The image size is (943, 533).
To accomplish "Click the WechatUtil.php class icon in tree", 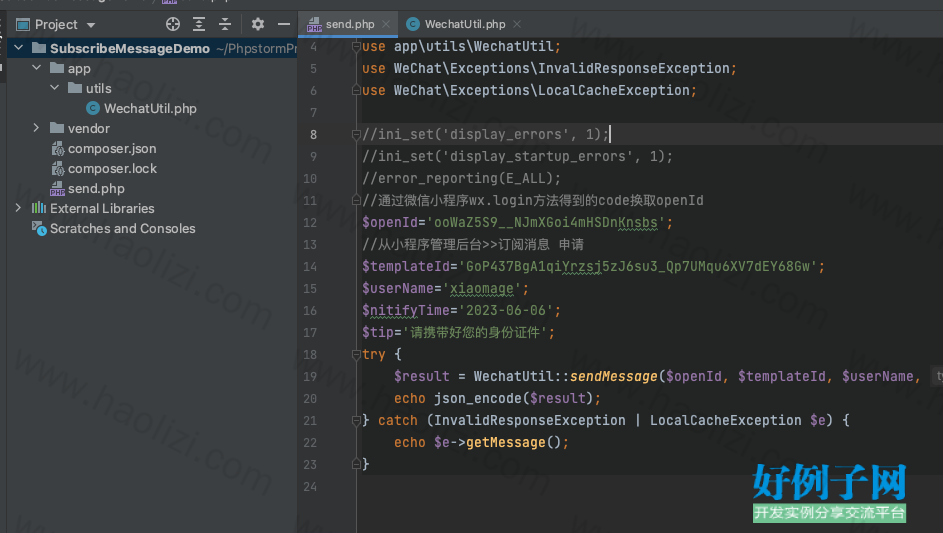I will point(93,108).
